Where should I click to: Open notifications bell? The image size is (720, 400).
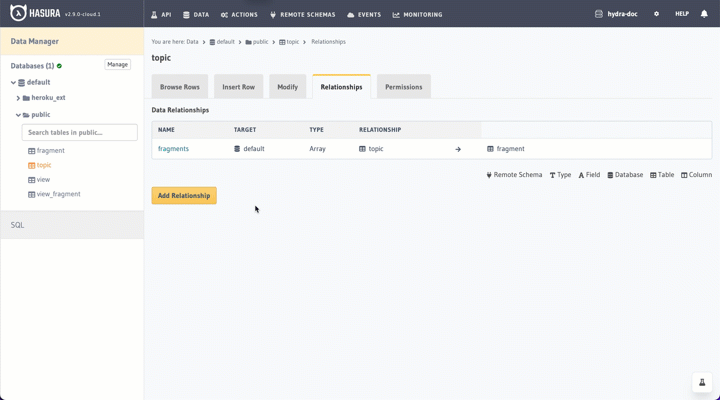point(704,14)
